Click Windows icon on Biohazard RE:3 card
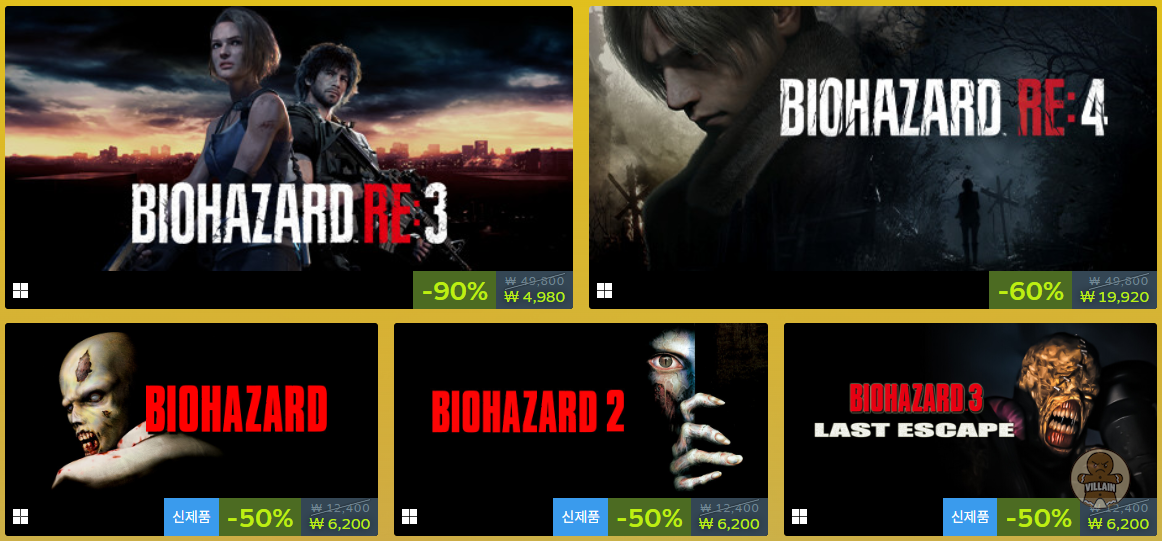This screenshot has width=1162, height=541. 20,291
